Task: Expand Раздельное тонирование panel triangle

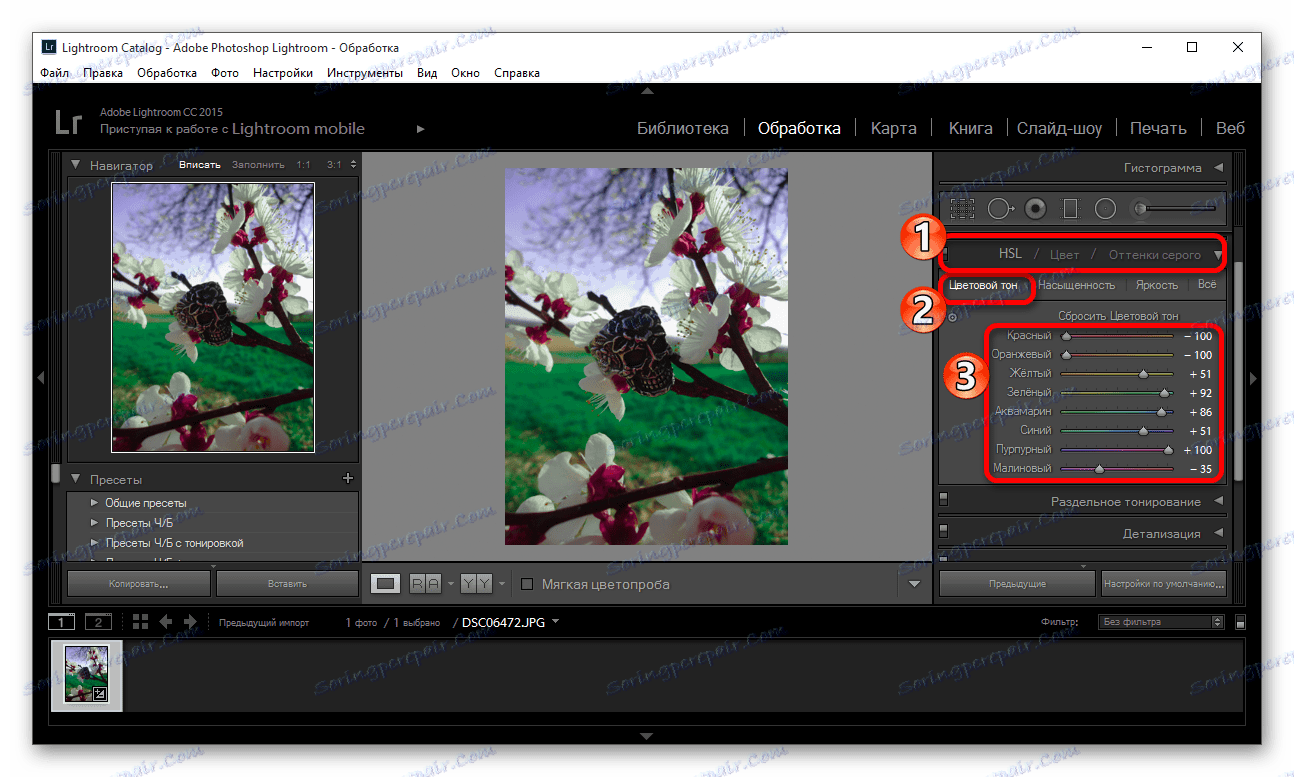Action: click(x=1218, y=501)
